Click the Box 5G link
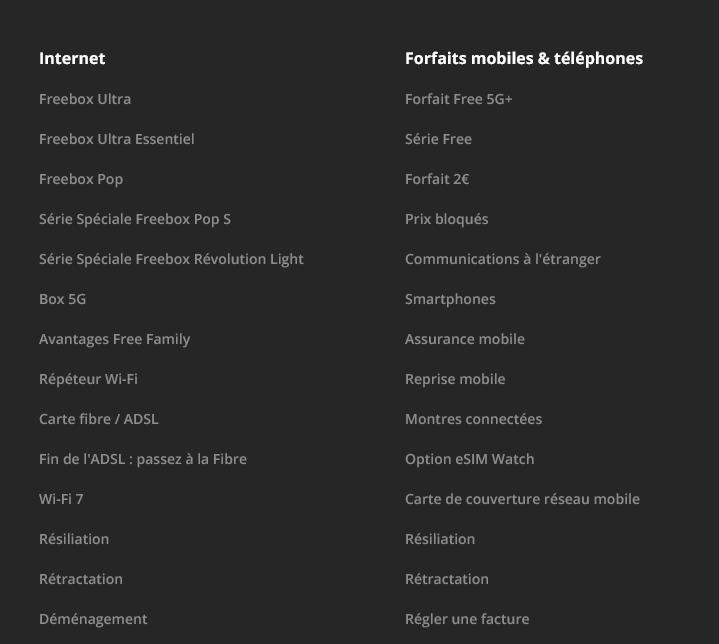Screen dimensions: 719x644 click(x=62, y=299)
